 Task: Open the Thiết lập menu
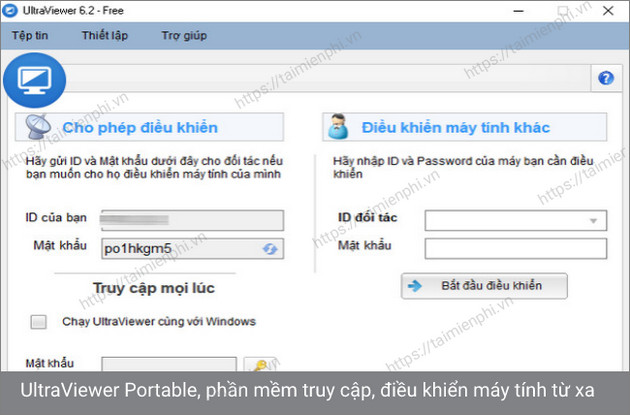coord(104,36)
